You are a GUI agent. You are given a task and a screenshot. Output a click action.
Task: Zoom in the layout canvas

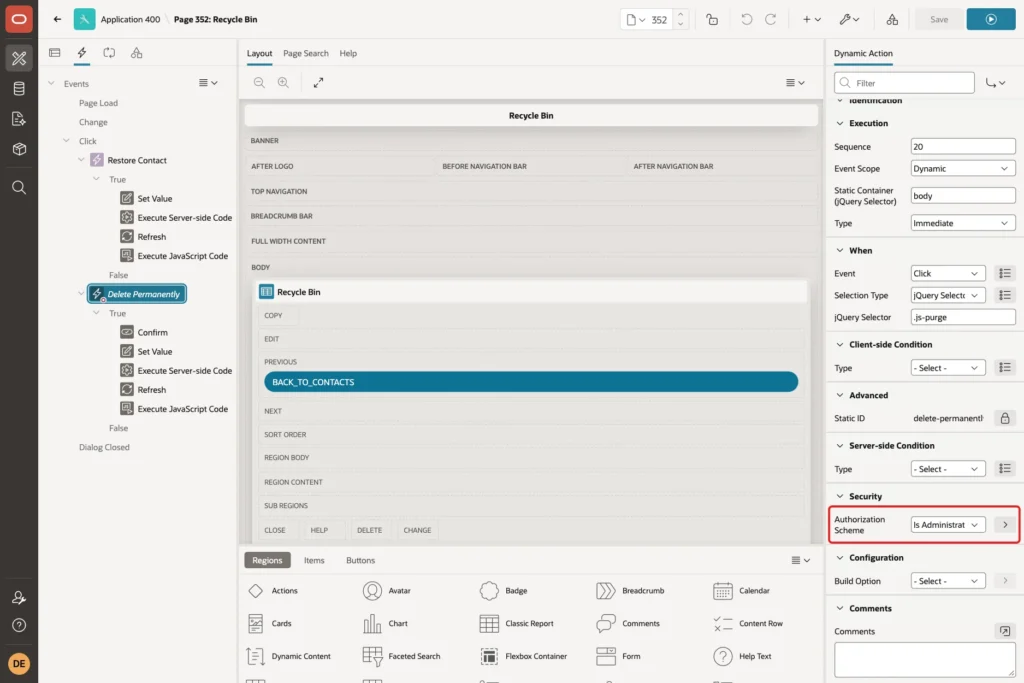click(283, 82)
